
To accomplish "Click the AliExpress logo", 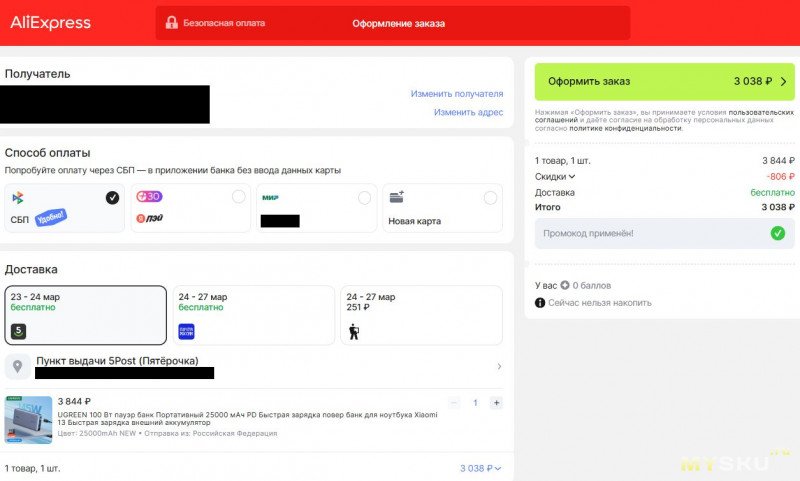I will [x=50, y=22].
